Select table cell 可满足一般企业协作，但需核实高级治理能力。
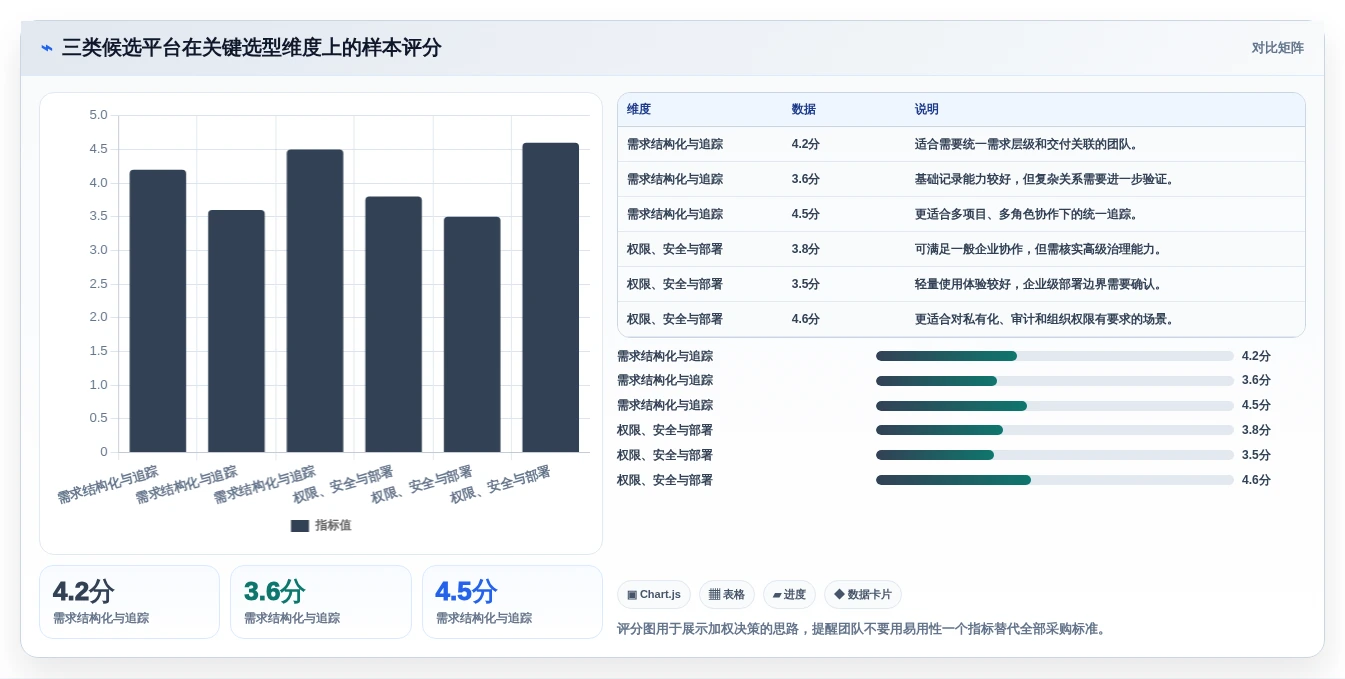Image resolution: width=1345 pixels, height=679 pixels. pos(1038,249)
